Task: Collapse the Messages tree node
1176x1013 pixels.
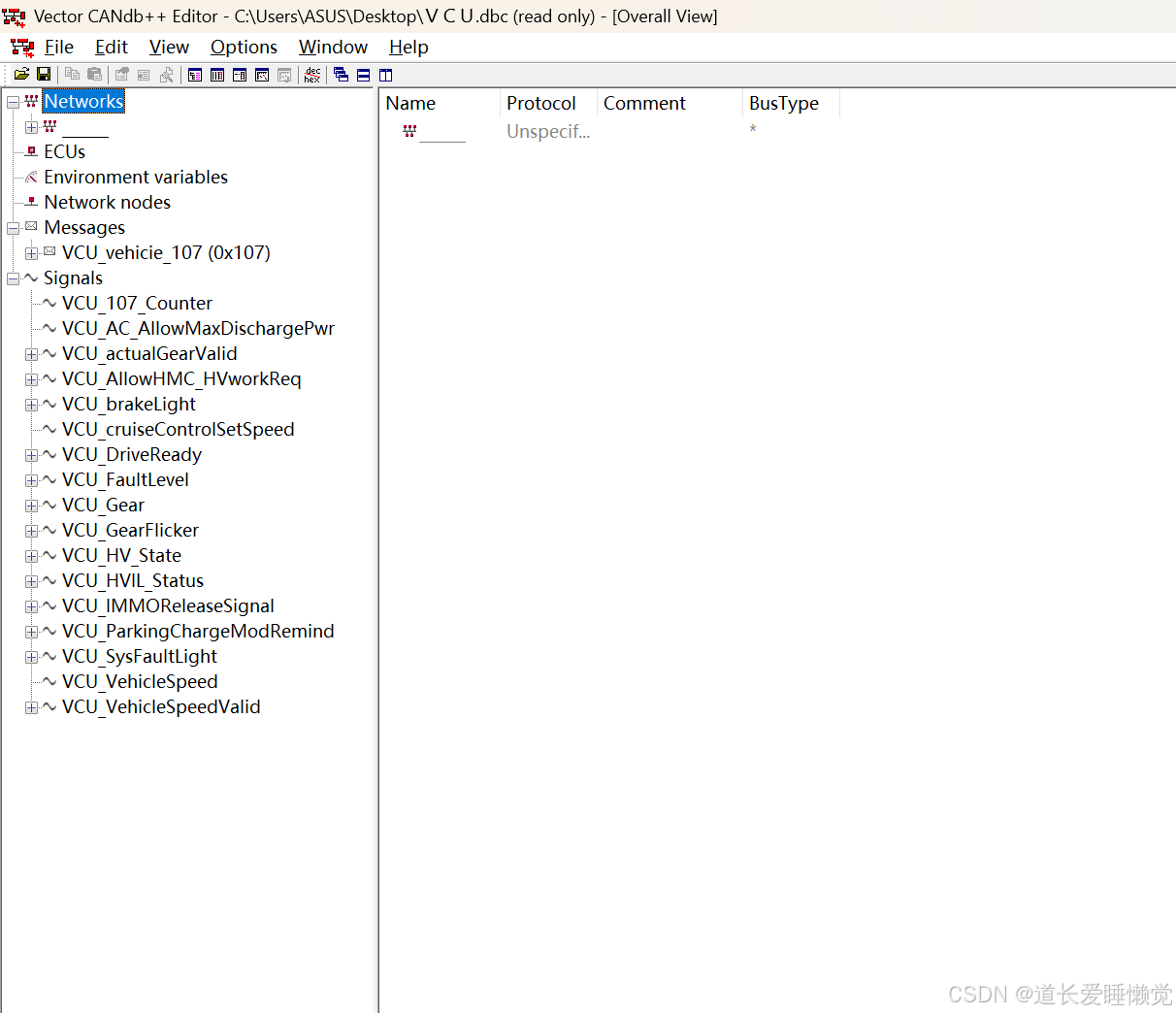Action: point(14,228)
